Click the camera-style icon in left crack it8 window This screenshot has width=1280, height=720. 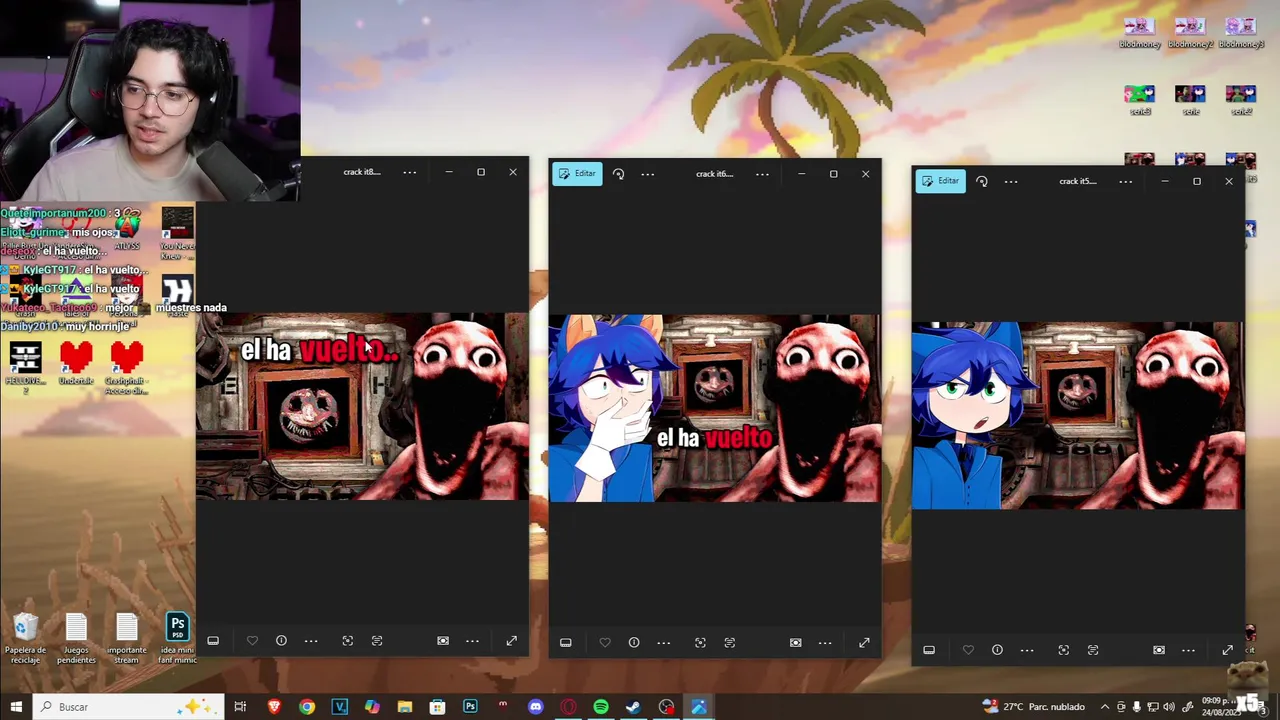click(x=443, y=641)
